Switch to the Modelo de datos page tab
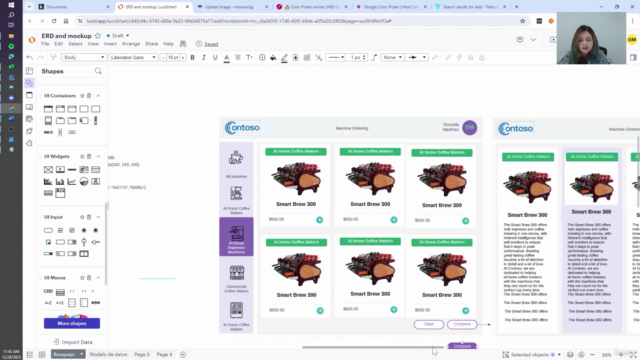640x360 pixels. coord(108,354)
